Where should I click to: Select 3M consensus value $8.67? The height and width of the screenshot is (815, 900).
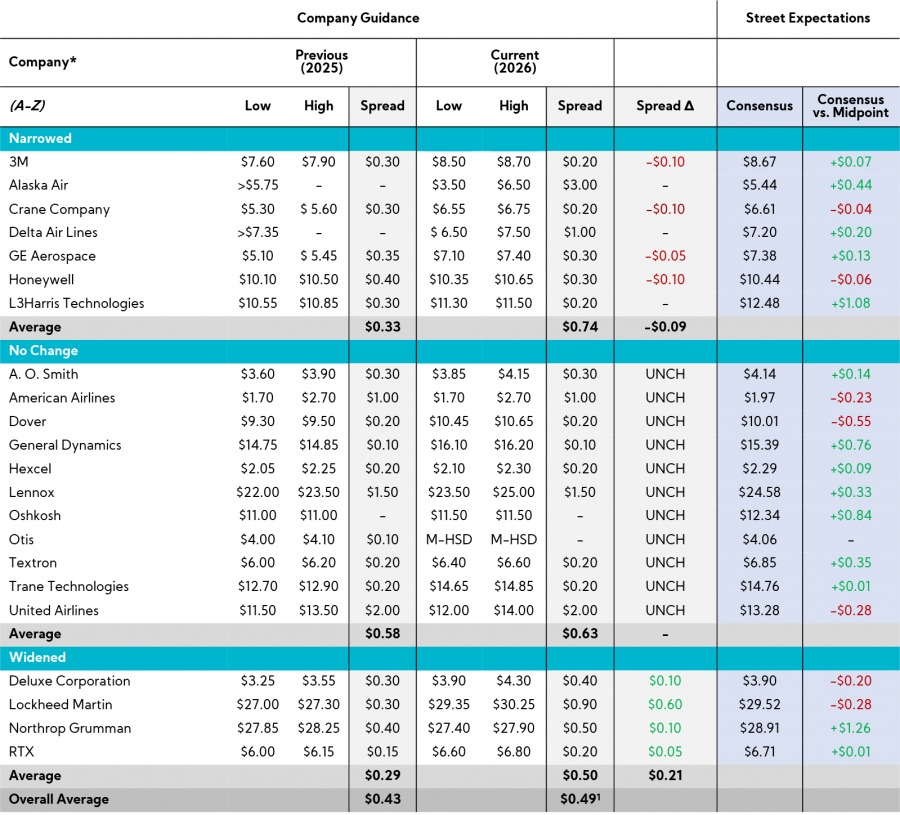point(759,162)
